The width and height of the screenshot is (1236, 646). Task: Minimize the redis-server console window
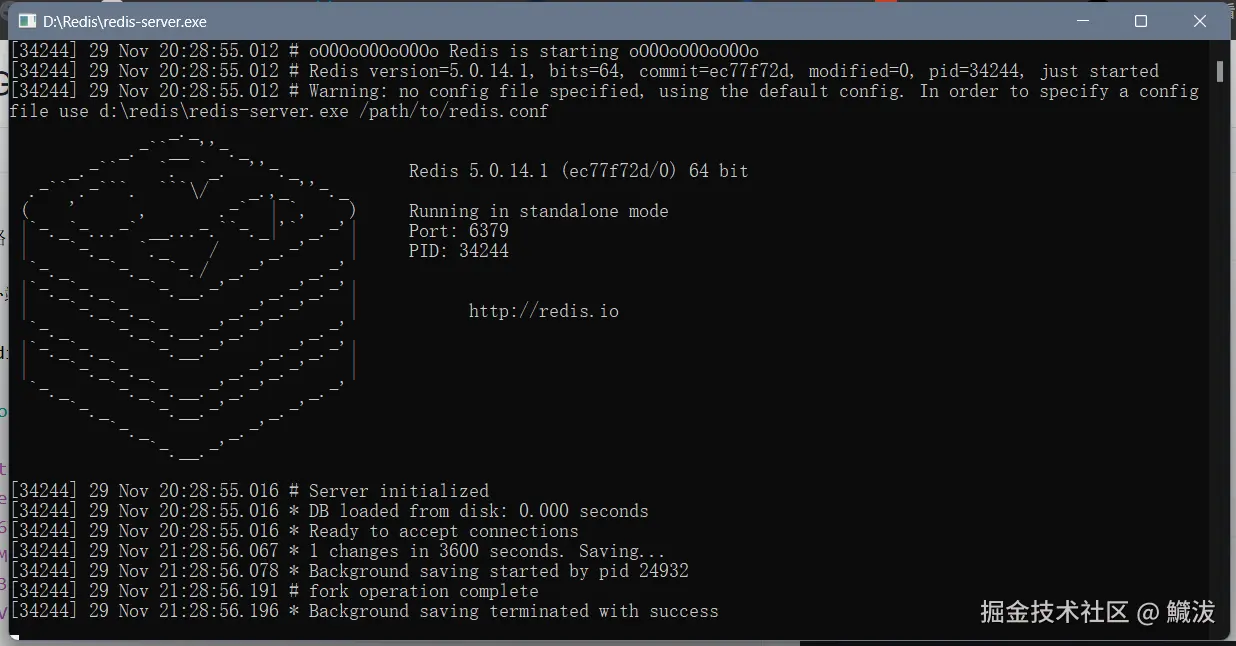[x=1081, y=21]
